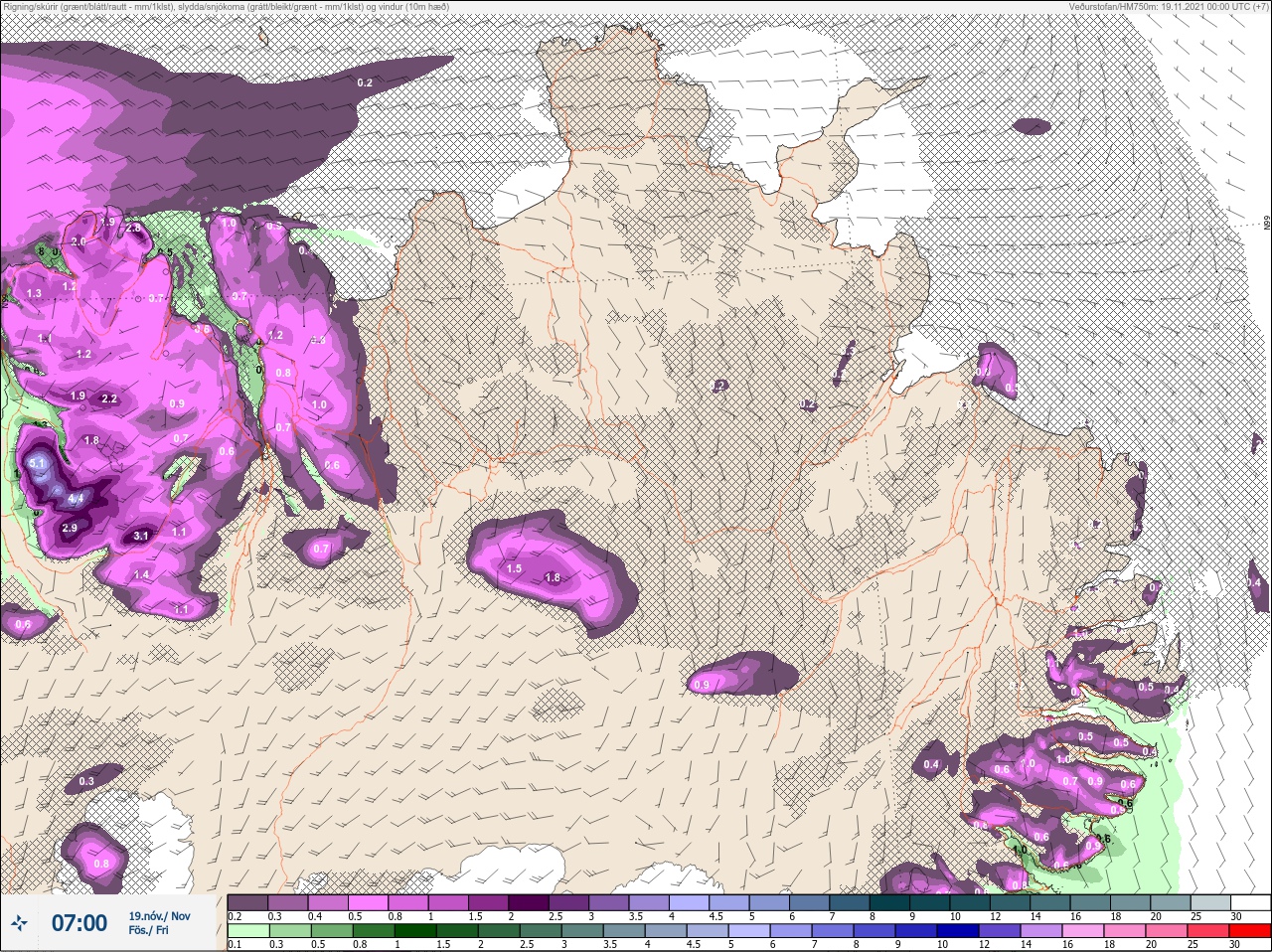Click the '19.nóv./ Nov' date text
The width and height of the screenshot is (1272, 952).
tap(159, 916)
